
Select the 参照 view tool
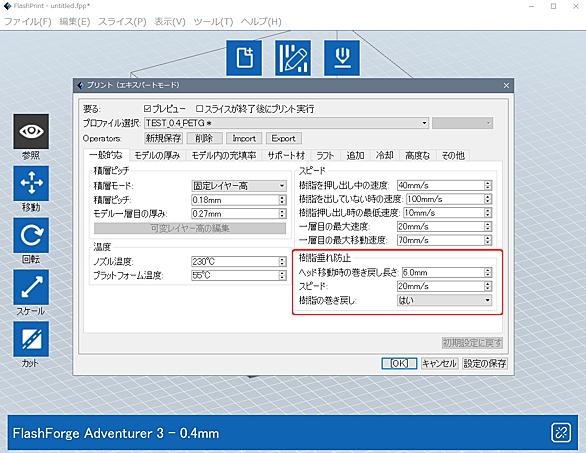click(31, 132)
